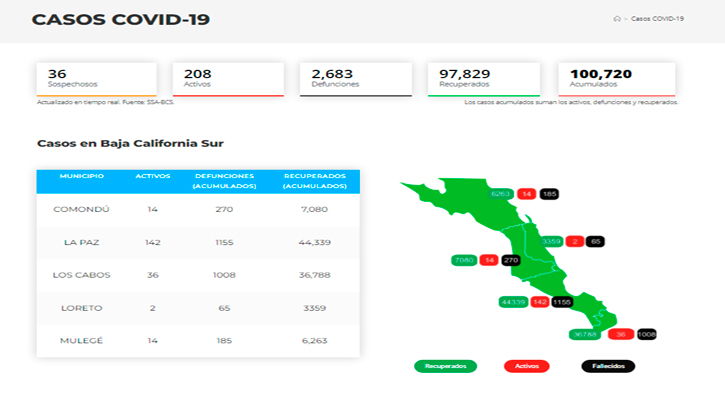Click red 36 badge on the map
Viewport: 725px width, 400px height.
pos(621,334)
